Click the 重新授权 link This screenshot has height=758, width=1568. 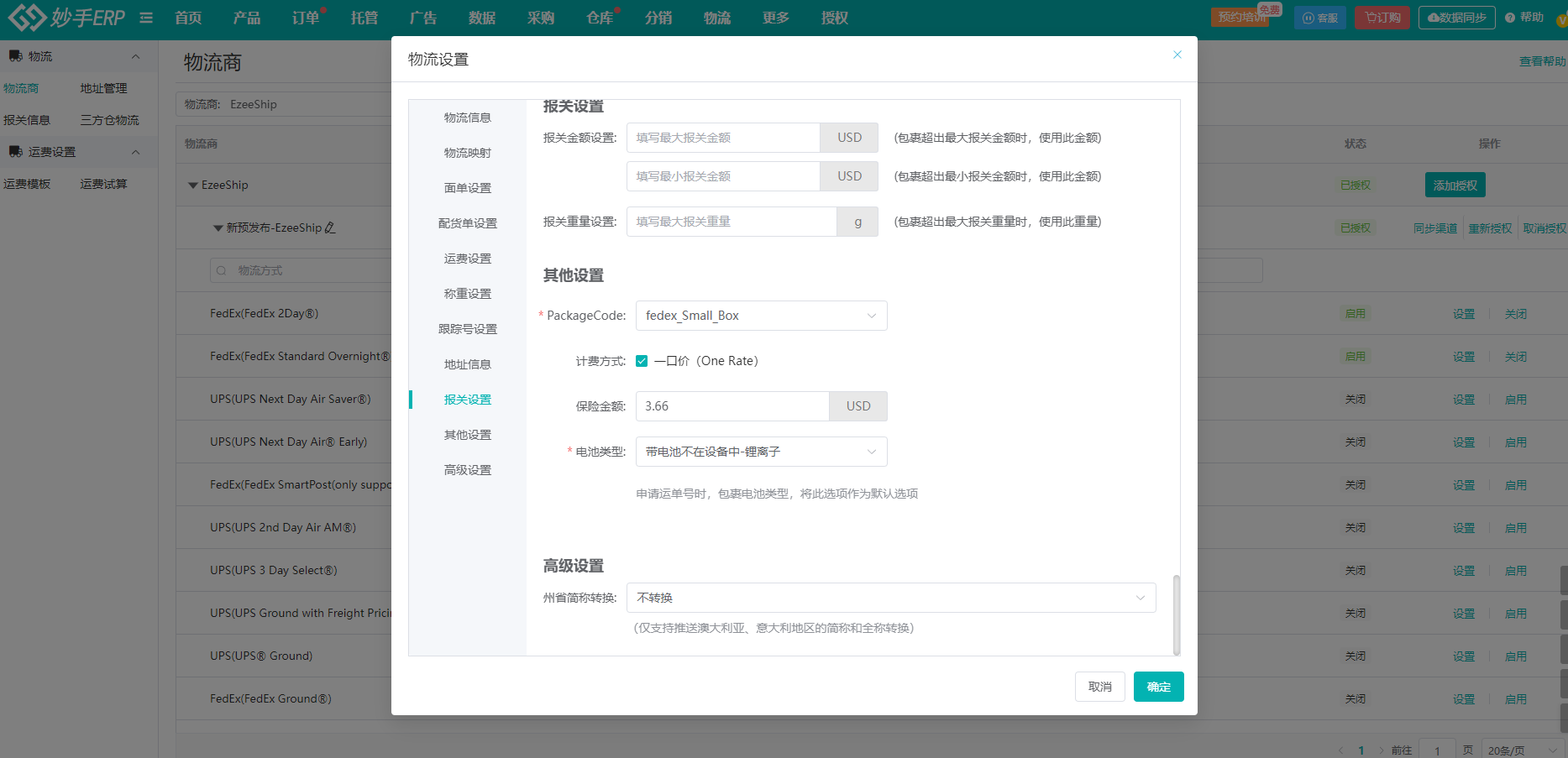tap(1490, 228)
